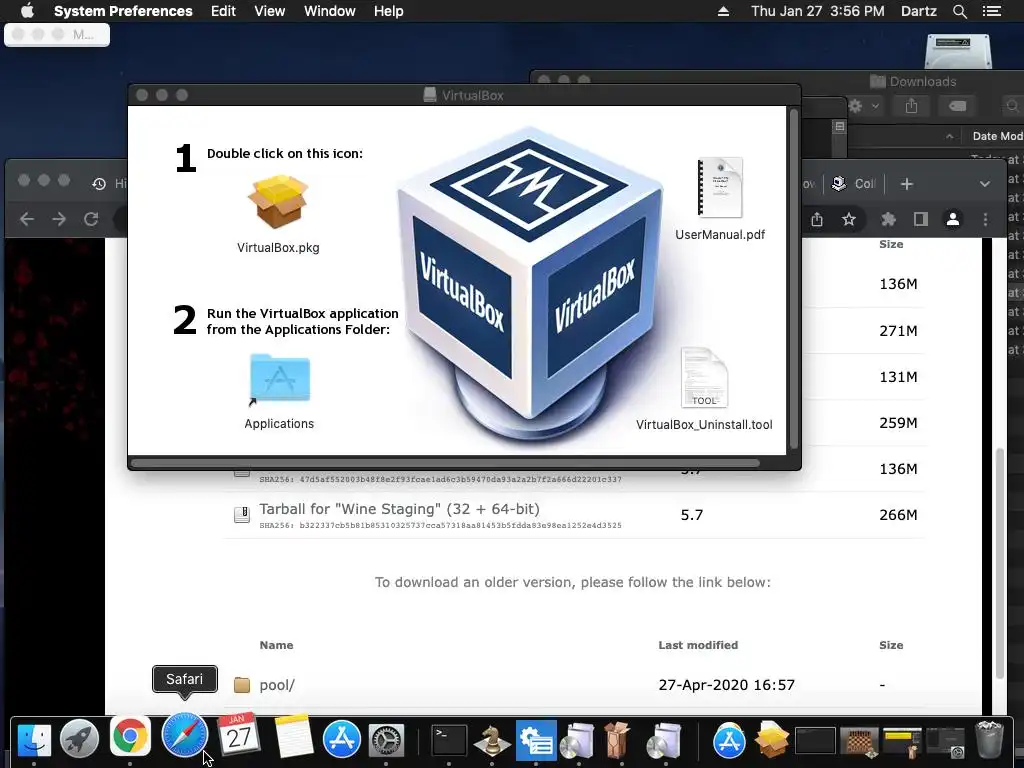This screenshot has width=1024, height=768.
Task: Open Notes app in the Dock
Action: pos(293,737)
